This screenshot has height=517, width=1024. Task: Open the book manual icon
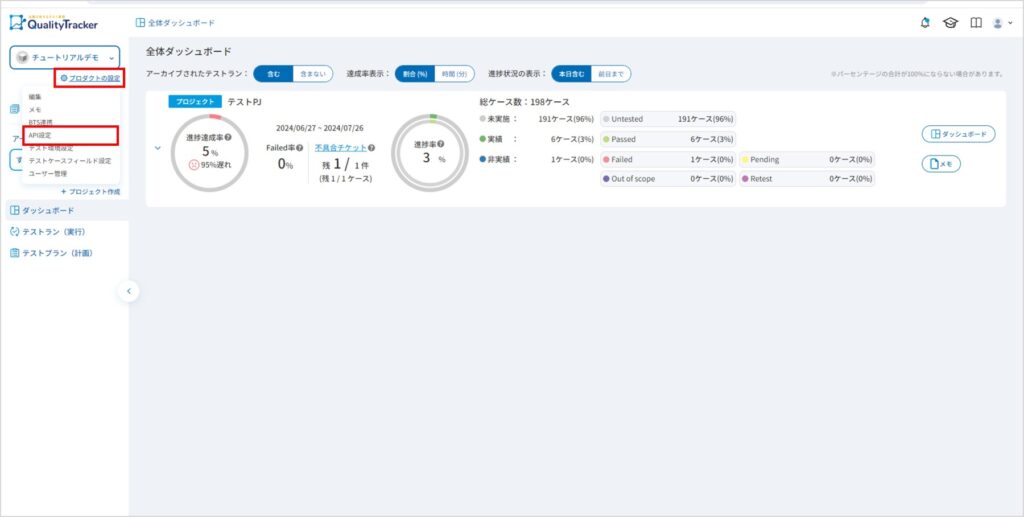click(976, 23)
